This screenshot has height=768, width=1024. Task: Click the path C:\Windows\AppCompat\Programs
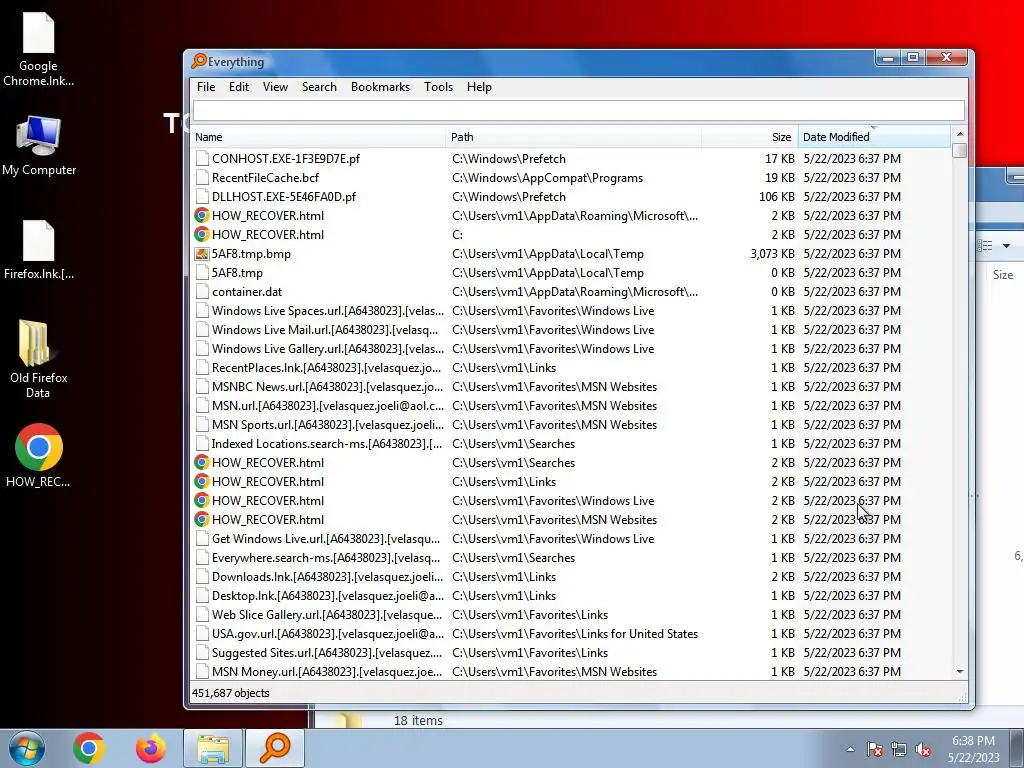coord(547,178)
